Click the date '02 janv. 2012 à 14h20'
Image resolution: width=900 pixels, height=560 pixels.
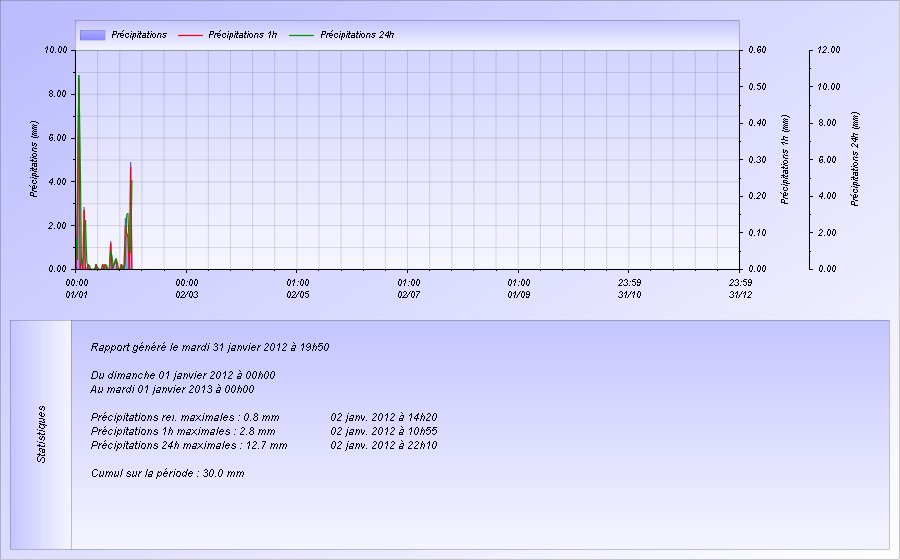point(384,417)
